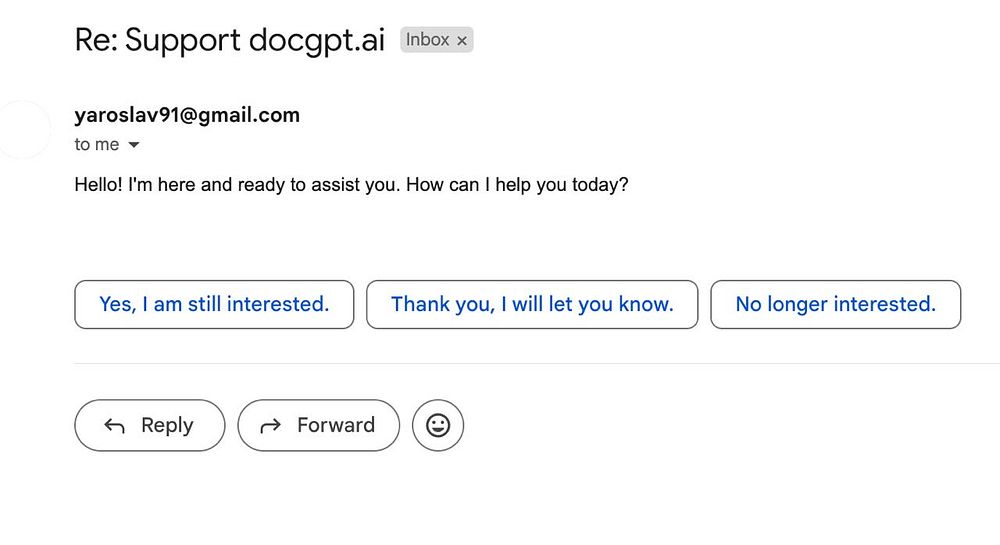Choose smart reply "Yes, I am still interested."
The height and width of the screenshot is (545, 1000).
214,304
